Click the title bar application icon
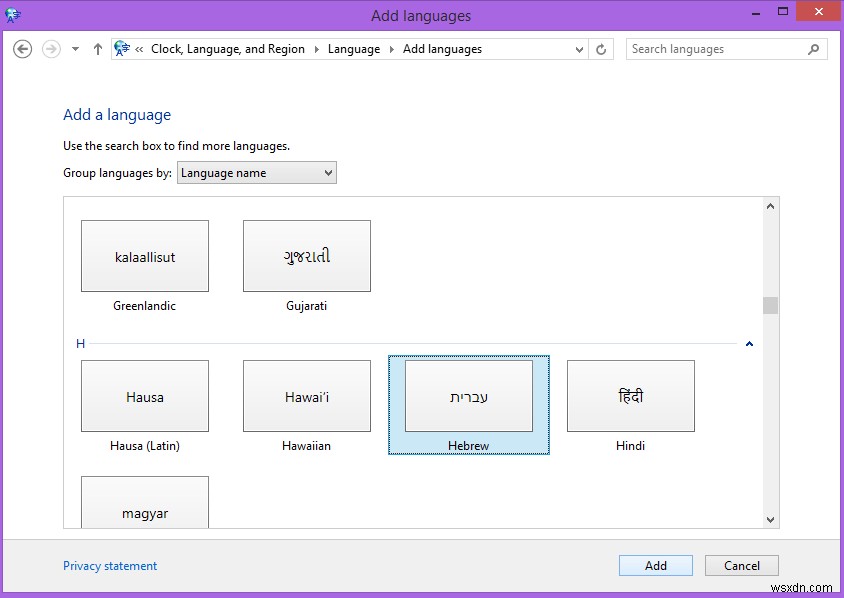The width and height of the screenshot is (844, 598). tap(12, 15)
